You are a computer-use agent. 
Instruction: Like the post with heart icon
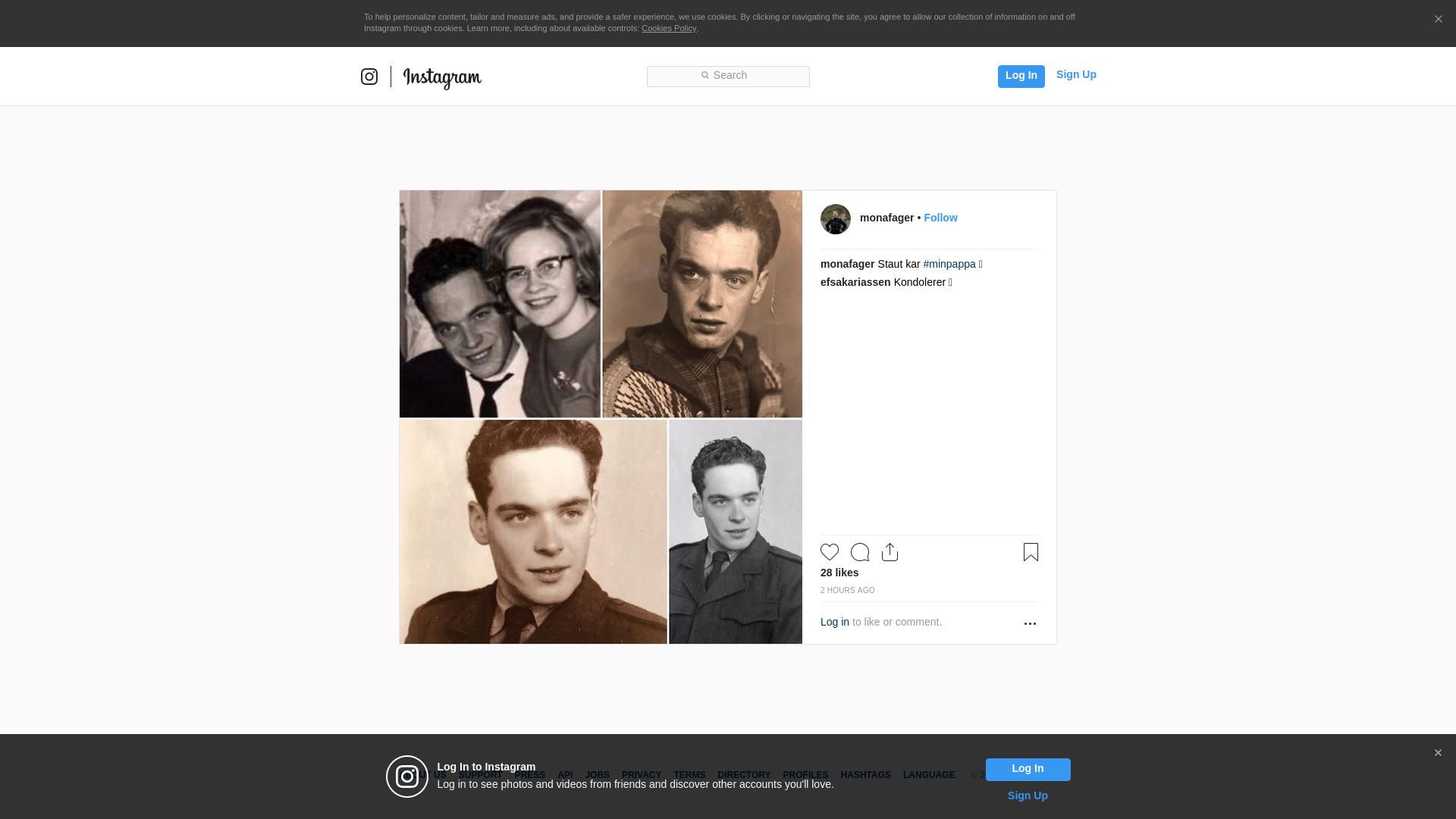pos(830,552)
